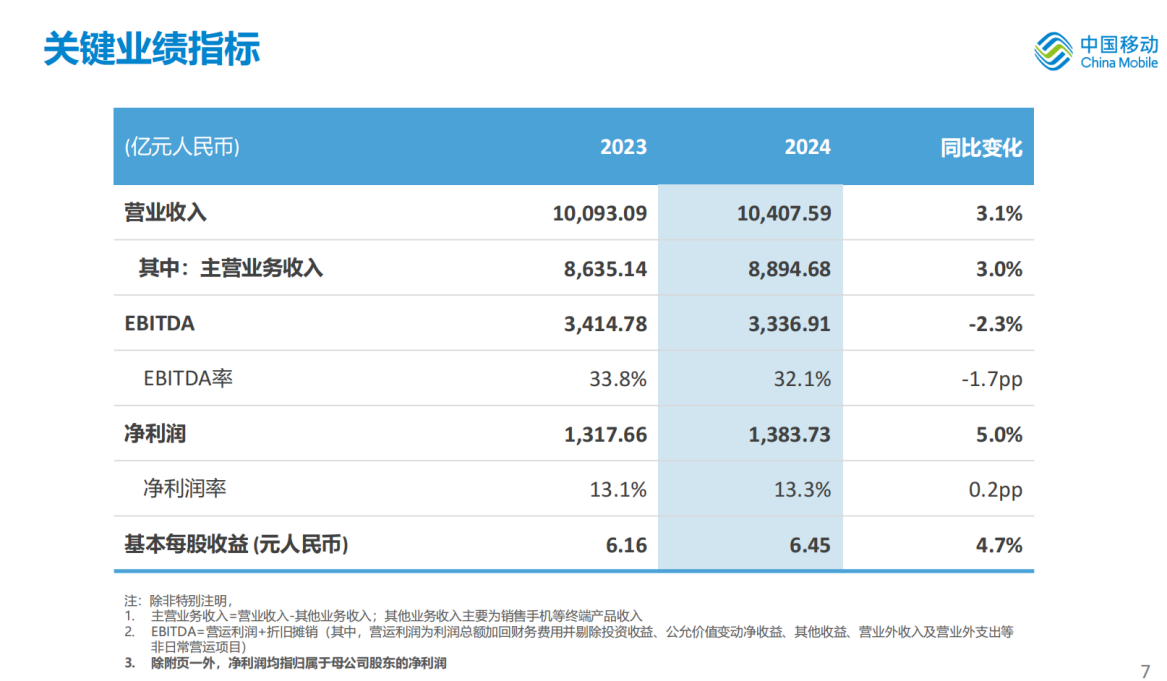Select the 营业收入 row label
The width and height of the screenshot is (1167, 681).
165,213
